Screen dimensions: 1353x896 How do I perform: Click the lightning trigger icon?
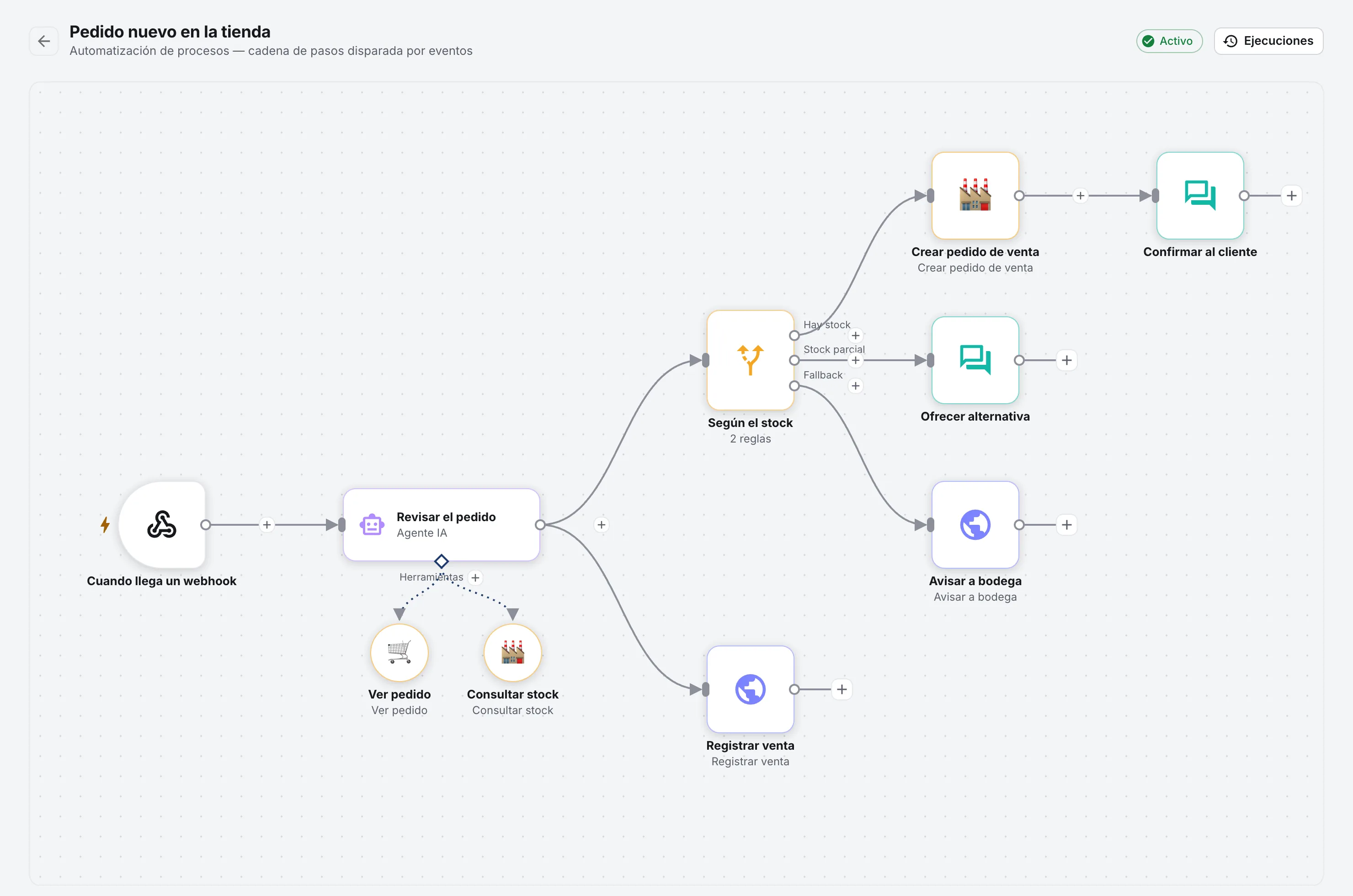point(105,525)
